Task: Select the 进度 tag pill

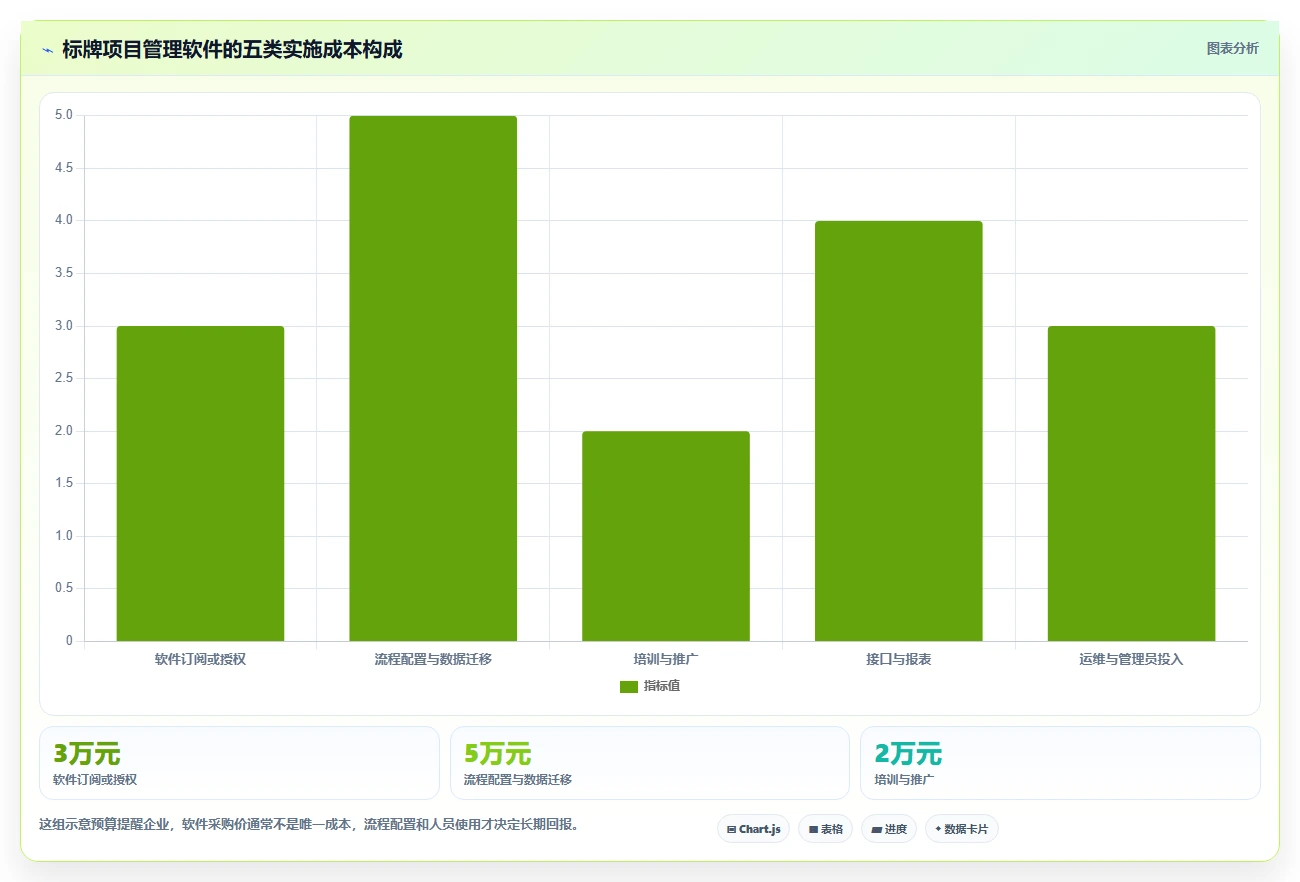Action: tap(889, 829)
